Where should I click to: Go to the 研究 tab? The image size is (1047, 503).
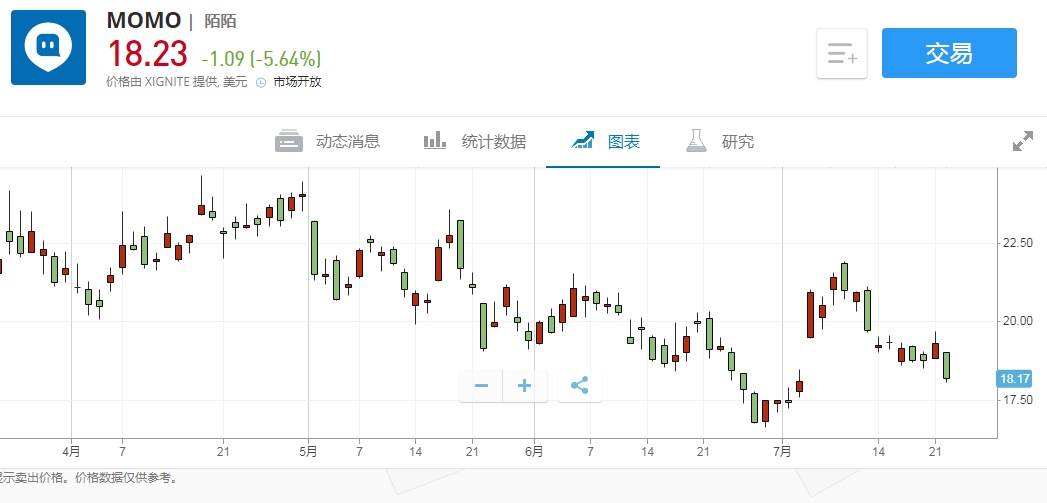[738, 142]
